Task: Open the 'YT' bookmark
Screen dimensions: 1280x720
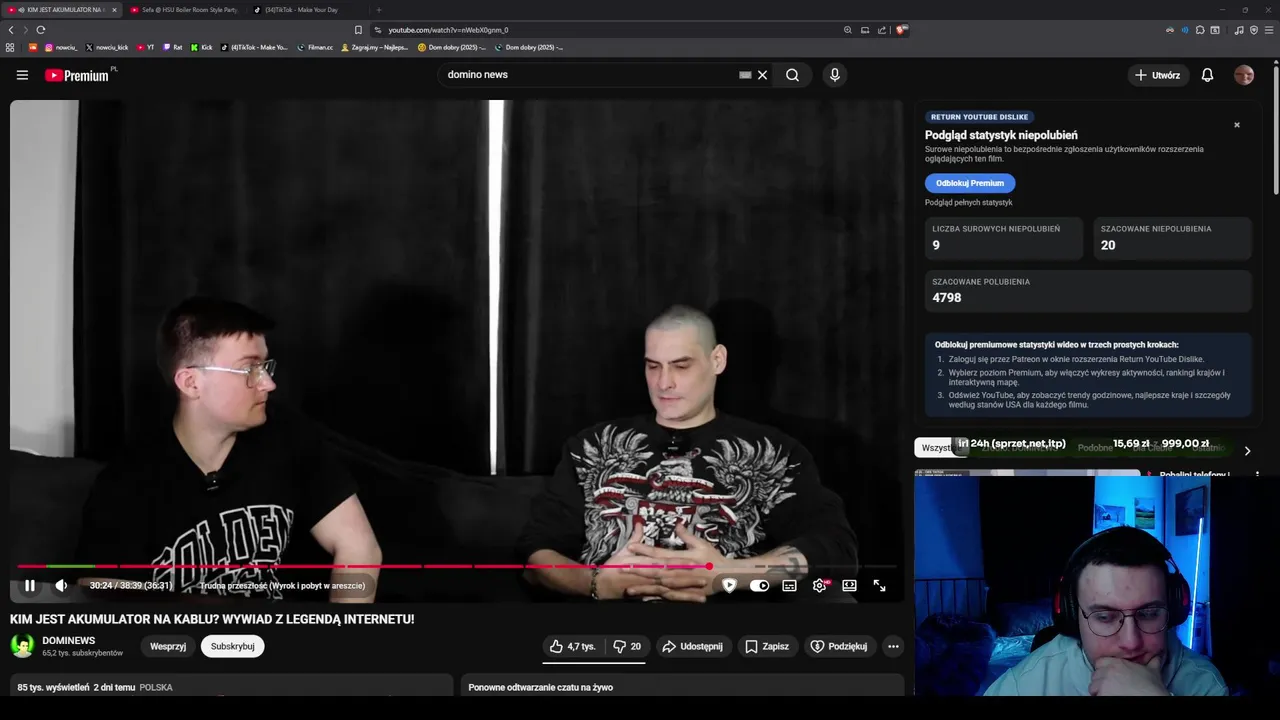Action: (145, 47)
